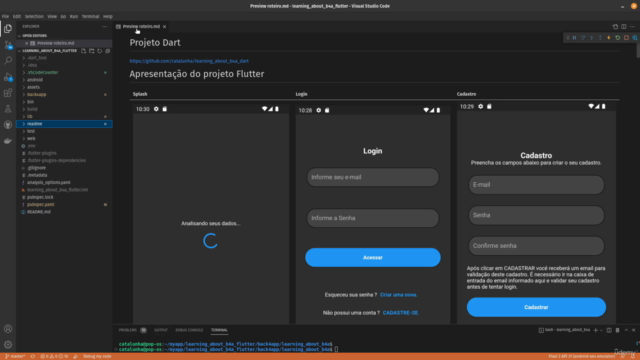Close the Preview roteiro.md tab

(x=164, y=27)
